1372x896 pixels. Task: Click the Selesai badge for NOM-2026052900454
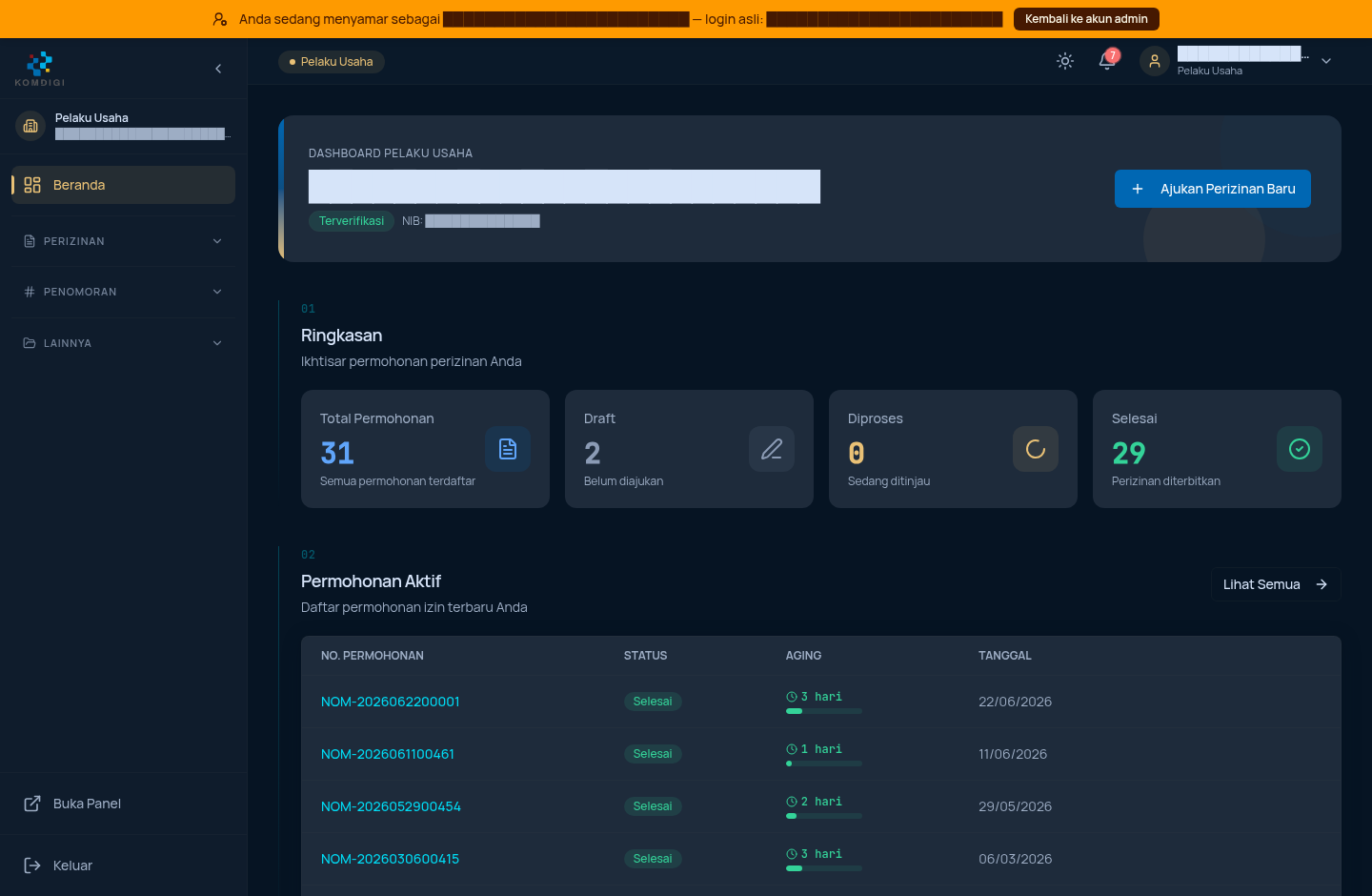click(653, 806)
